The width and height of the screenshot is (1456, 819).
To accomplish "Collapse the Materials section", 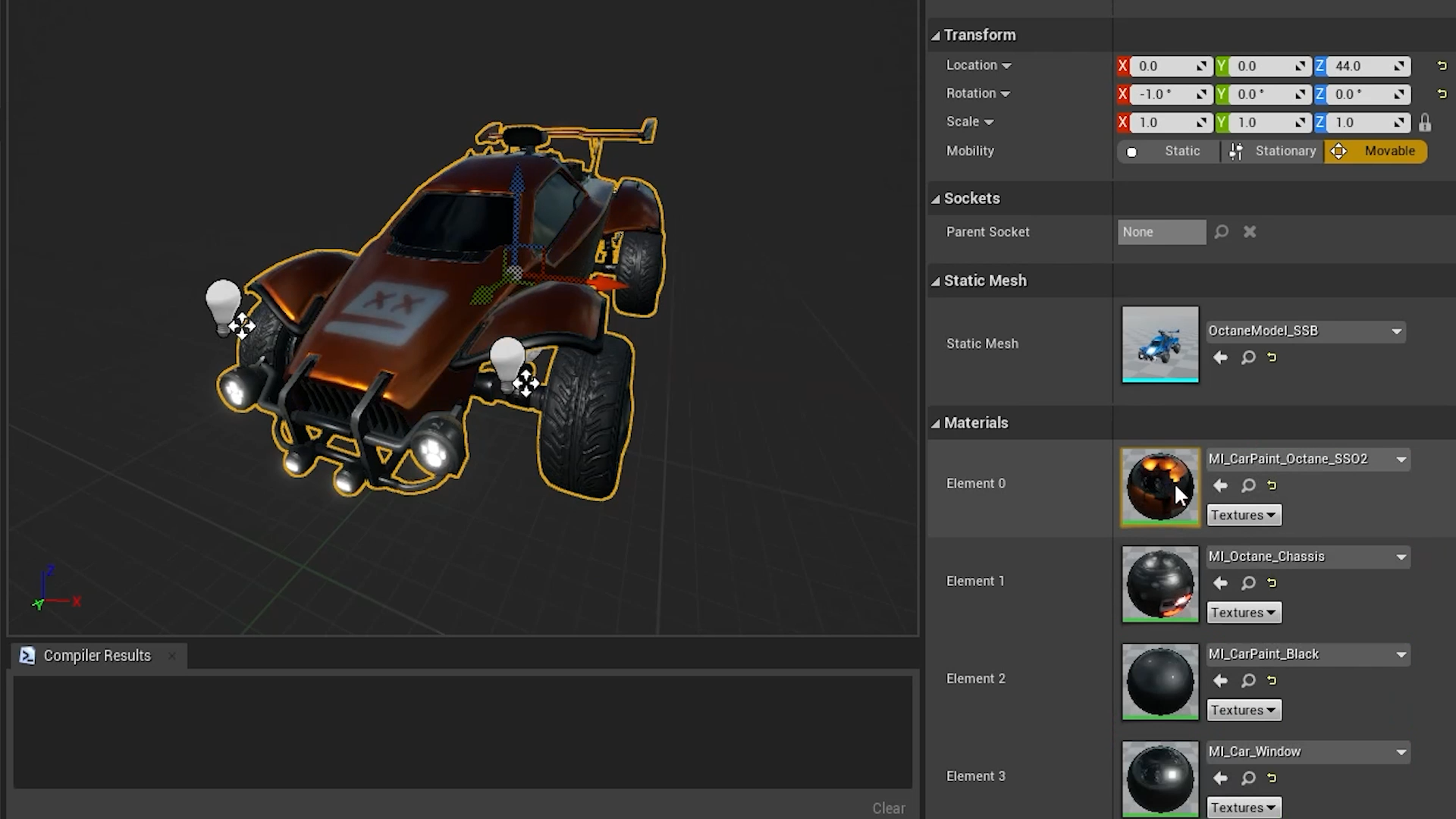I will tap(936, 424).
